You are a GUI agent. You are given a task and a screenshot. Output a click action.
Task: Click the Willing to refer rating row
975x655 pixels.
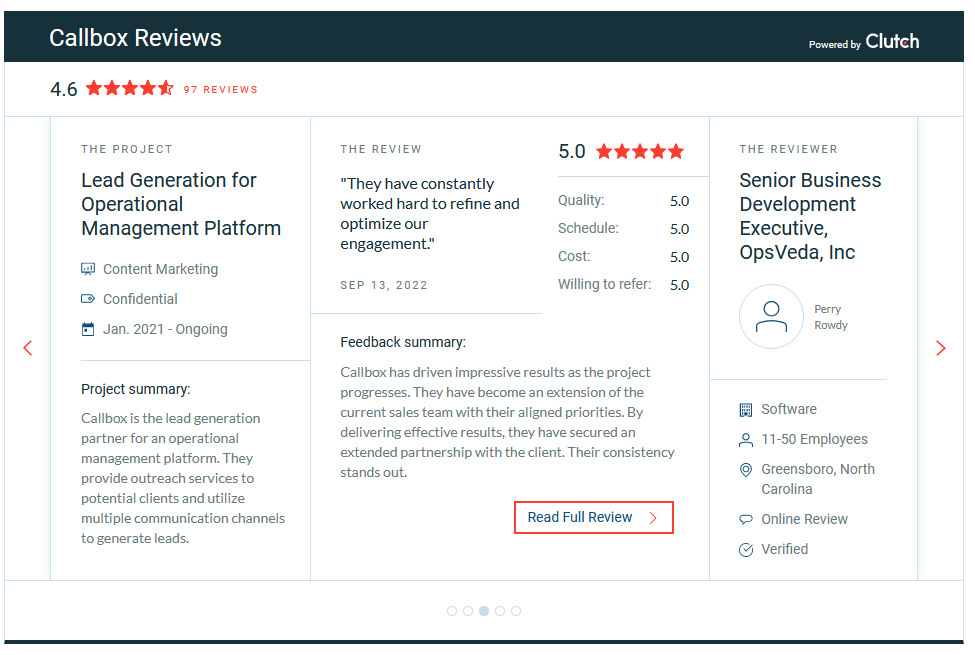[x=624, y=285]
